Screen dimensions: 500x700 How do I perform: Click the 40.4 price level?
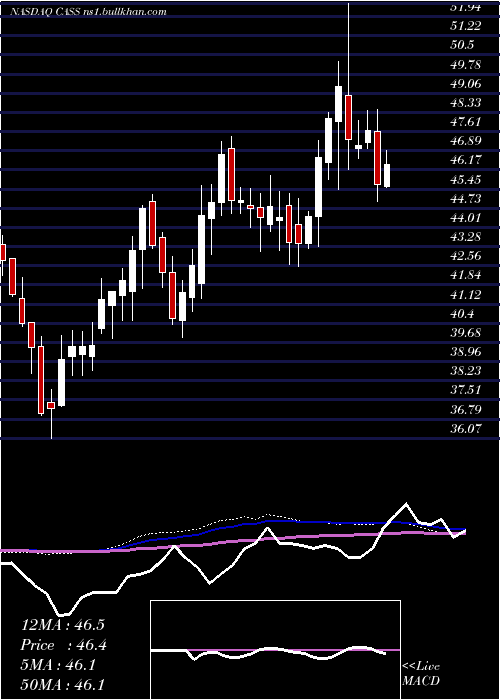coord(462,313)
